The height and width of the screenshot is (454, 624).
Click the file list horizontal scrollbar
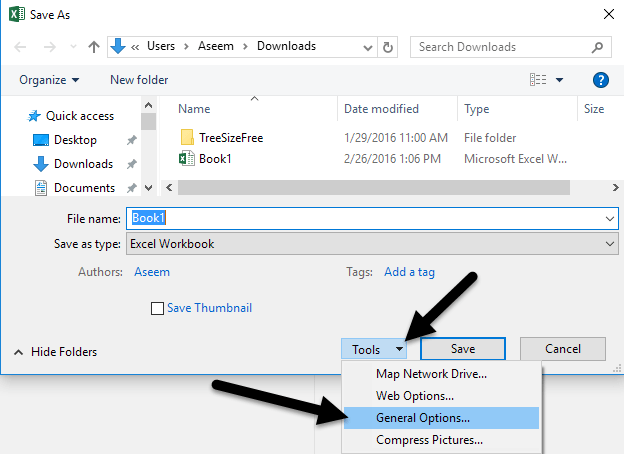click(374, 187)
